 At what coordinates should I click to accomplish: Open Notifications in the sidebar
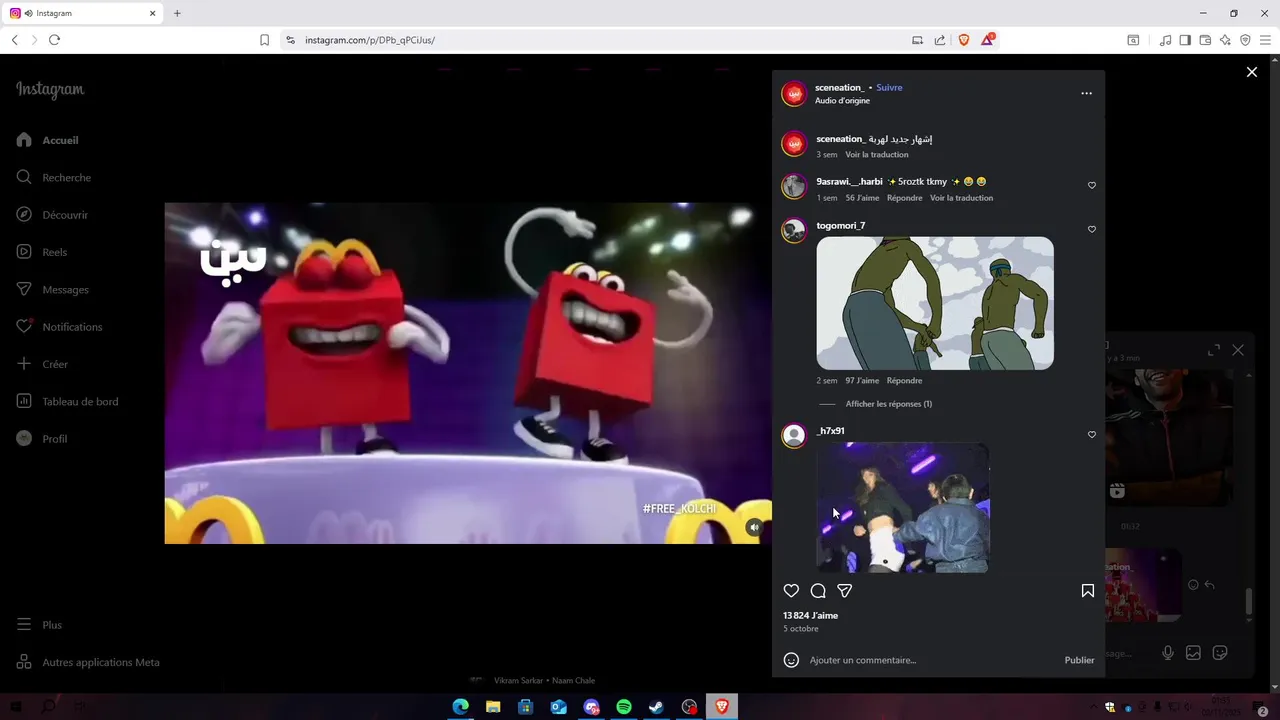[72, 327]
